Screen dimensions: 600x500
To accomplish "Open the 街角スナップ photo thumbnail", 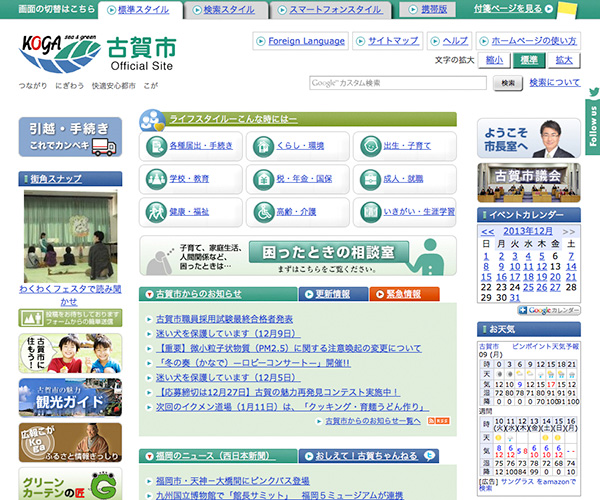I will (70, 236).
